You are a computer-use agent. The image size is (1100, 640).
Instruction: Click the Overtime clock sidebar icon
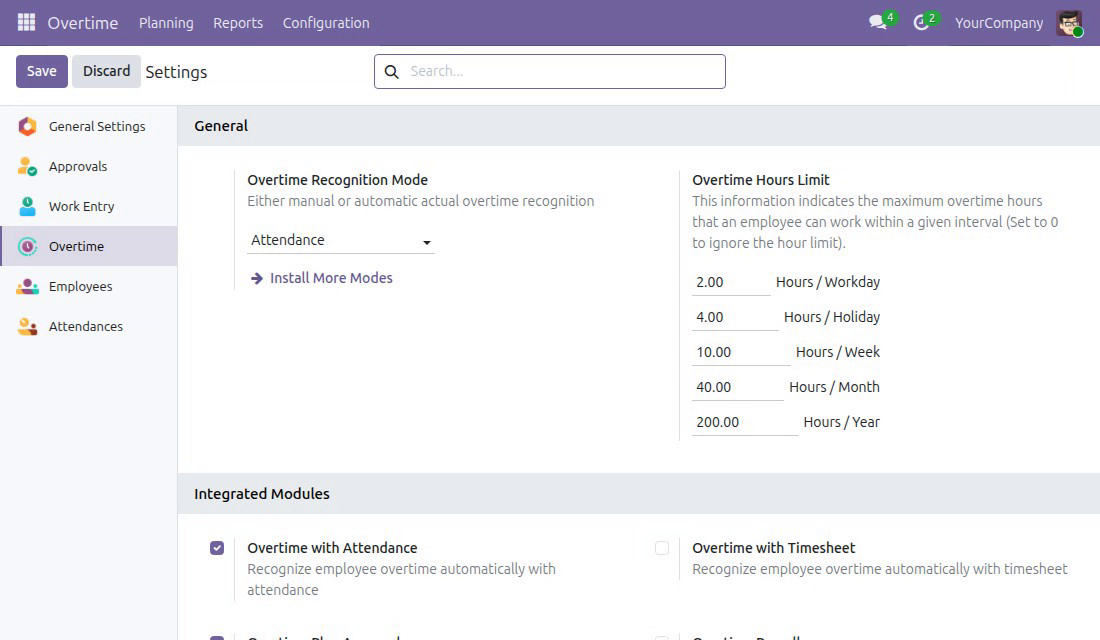27,246
